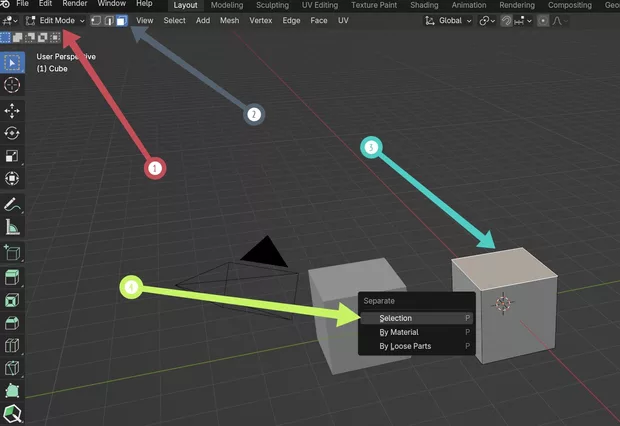
Task: Activate the Move tool
Action: click(x=12, y=110)
